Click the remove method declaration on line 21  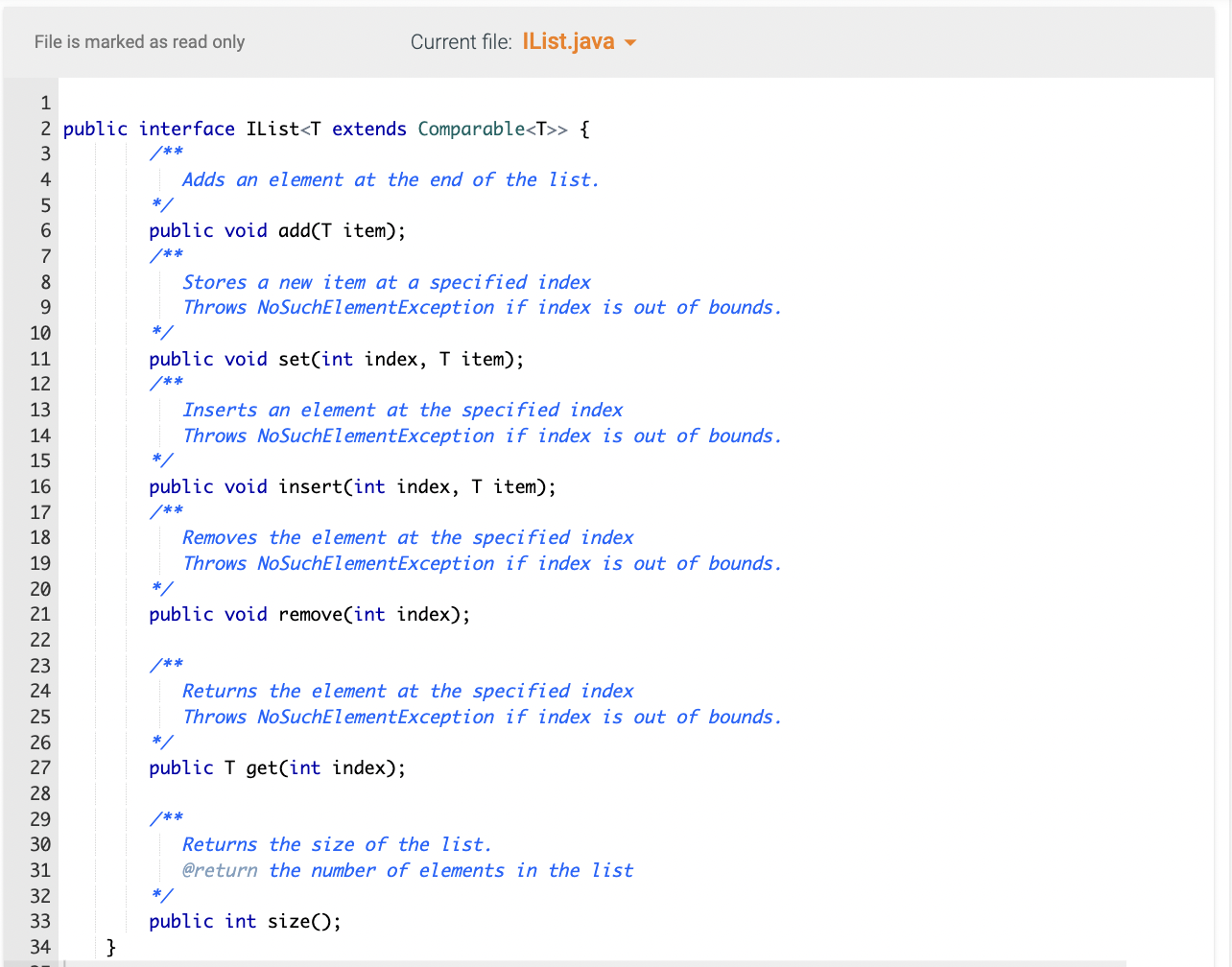[x=308, y=614]
